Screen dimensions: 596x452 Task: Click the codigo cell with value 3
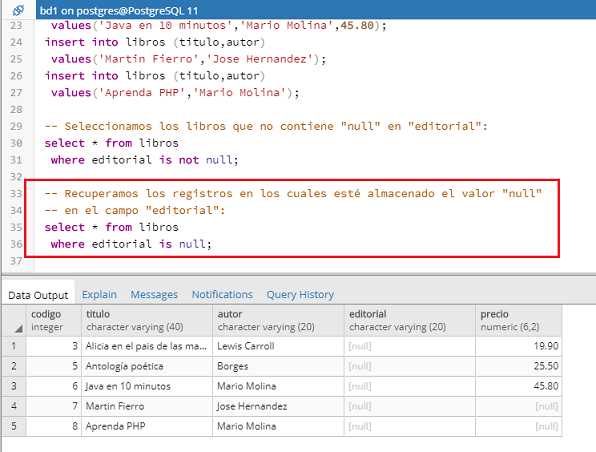54,346
